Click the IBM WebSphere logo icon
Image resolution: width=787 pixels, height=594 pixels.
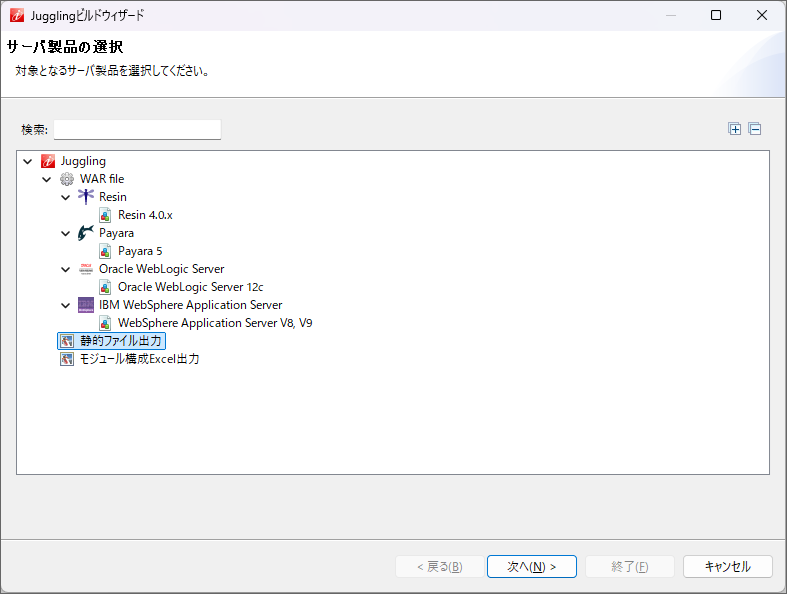click(86, 305)
